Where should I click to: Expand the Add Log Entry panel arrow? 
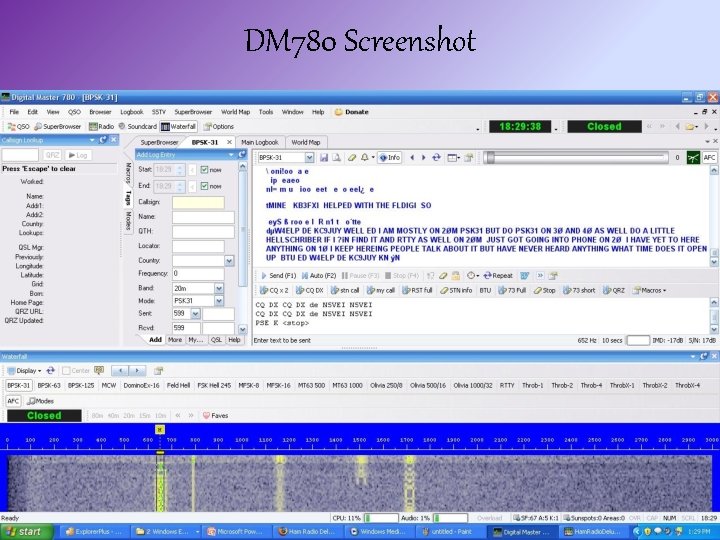pos(231,155)
